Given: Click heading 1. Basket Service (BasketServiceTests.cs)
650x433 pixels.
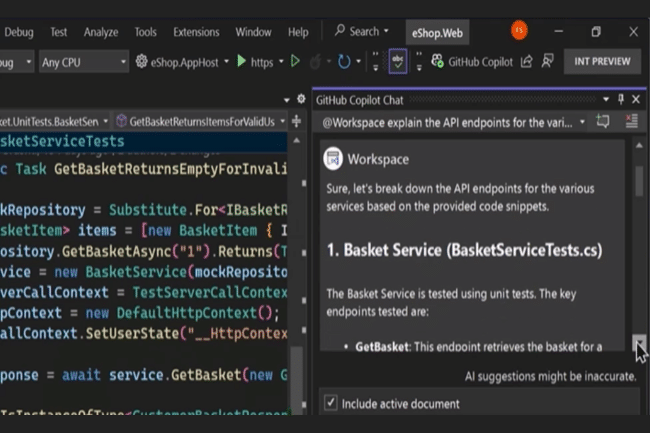Looking at the screenshot, I should pyautogui.click(x=464, y=250).
